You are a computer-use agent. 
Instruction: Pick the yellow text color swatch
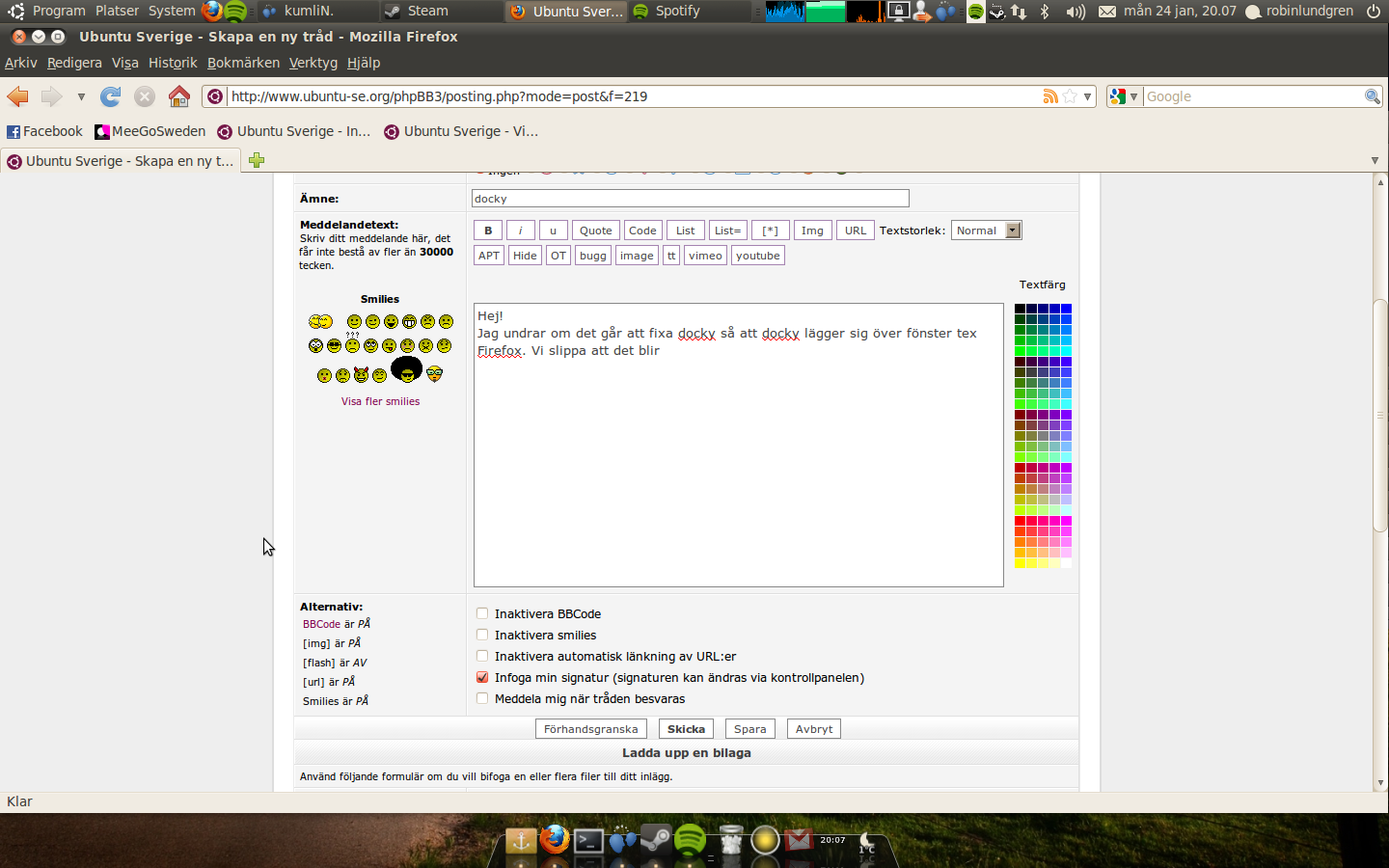coord(1020,563)
